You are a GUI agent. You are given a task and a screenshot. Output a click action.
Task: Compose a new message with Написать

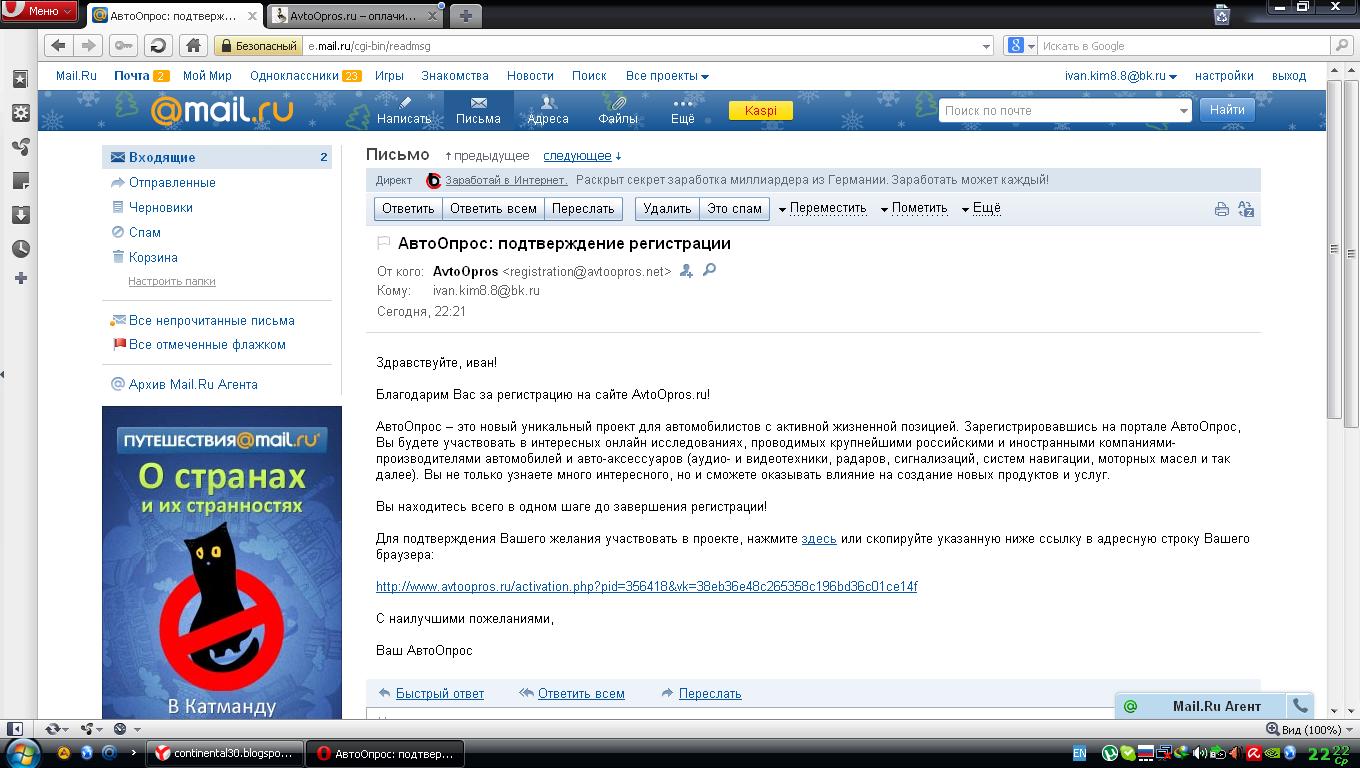[x=404, y=110]
